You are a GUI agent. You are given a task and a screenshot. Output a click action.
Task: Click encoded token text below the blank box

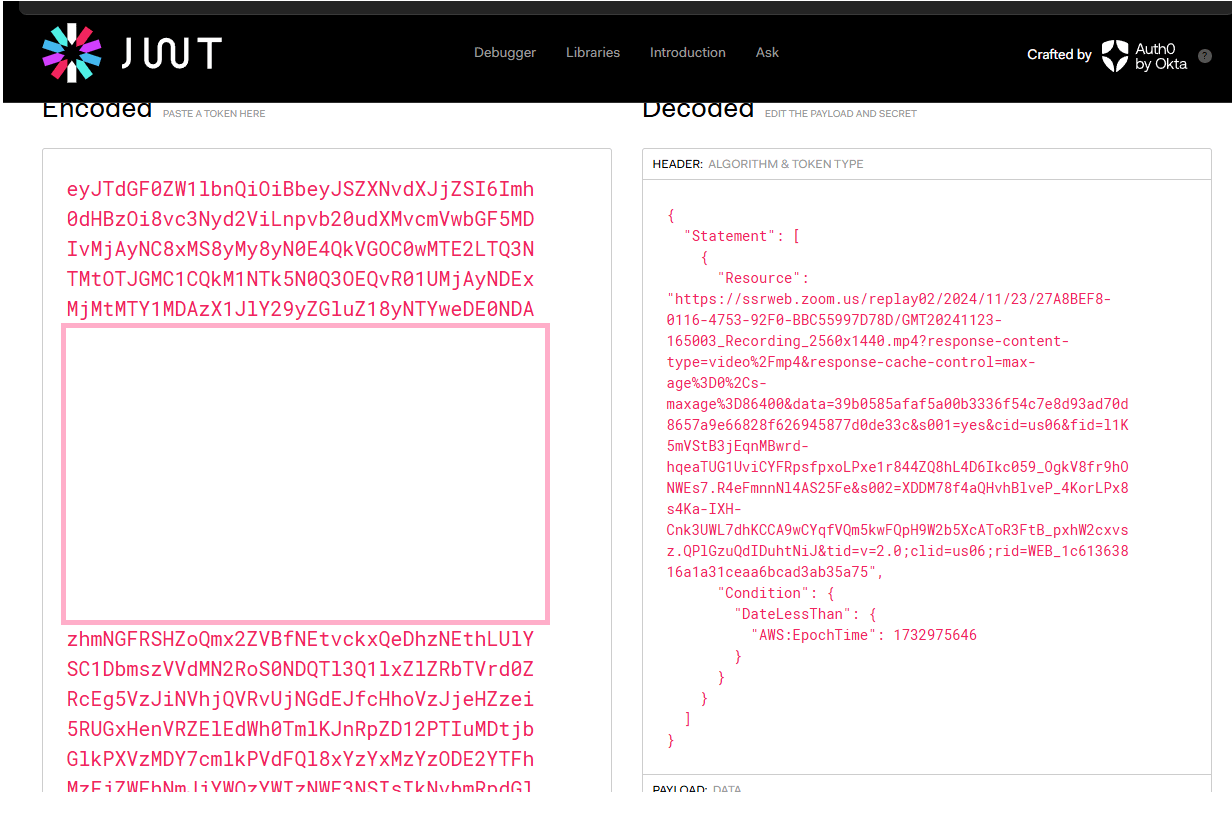click(300, 639)
